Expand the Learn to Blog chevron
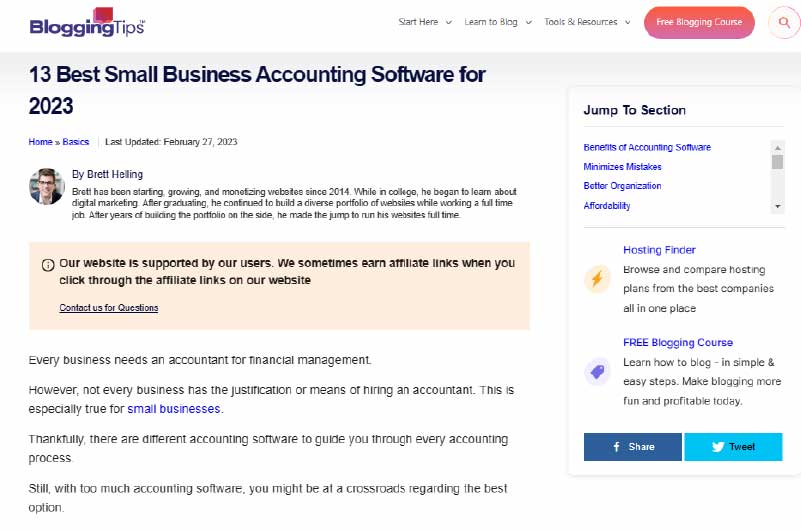The image size is (801, 531). 529,22
